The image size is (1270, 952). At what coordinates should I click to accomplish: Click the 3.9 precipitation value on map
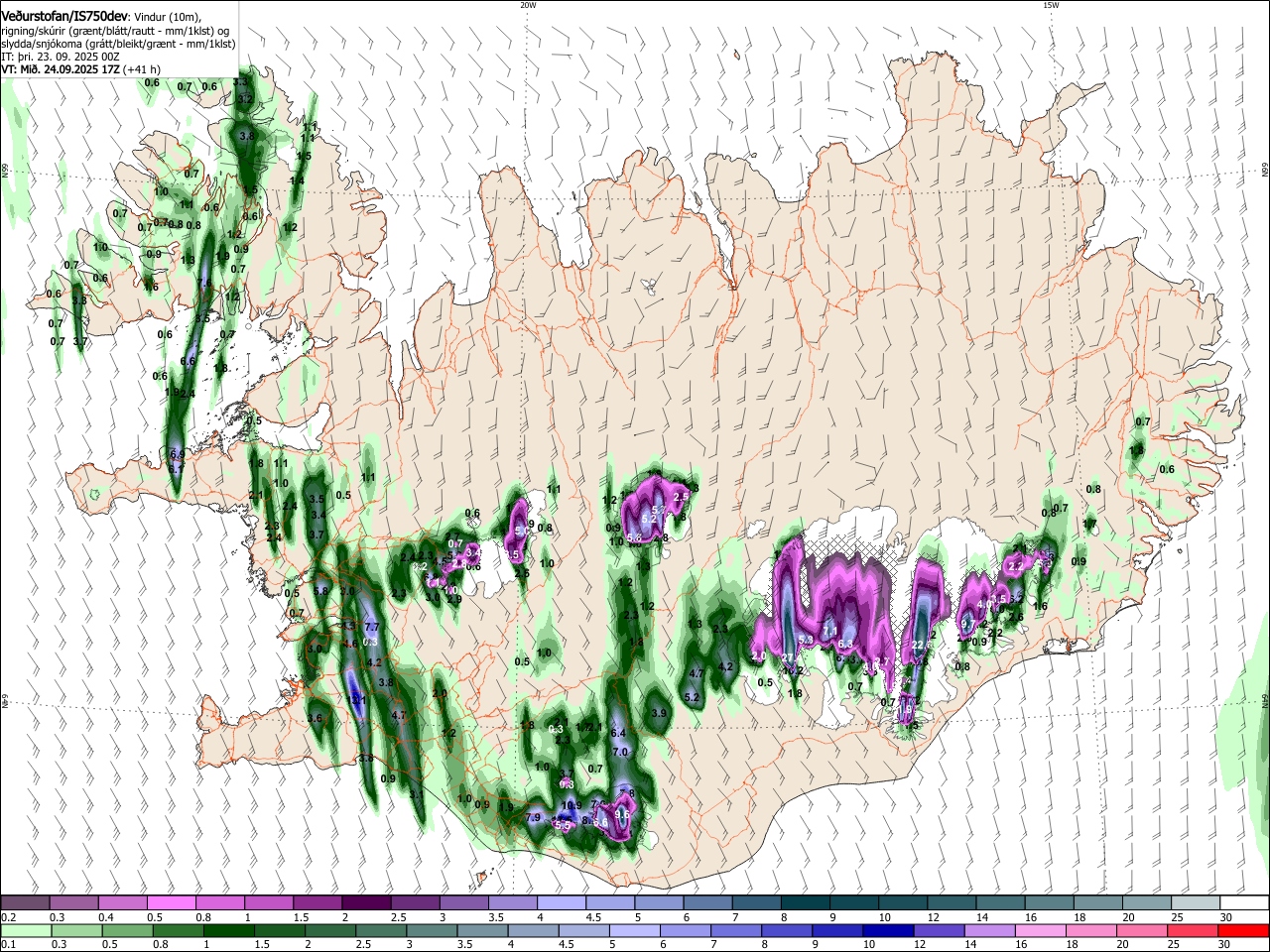659,713
